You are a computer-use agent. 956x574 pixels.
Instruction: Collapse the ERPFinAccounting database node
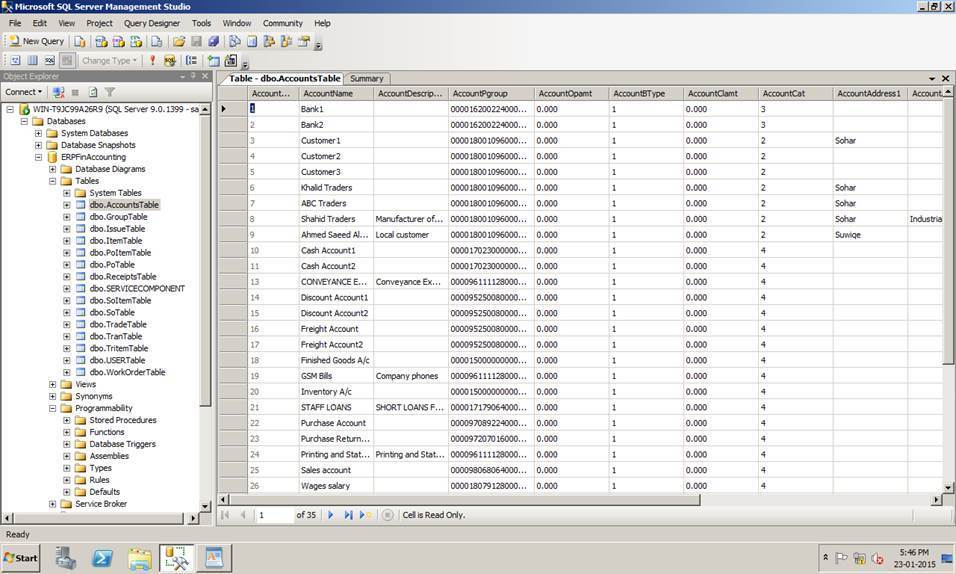pos(38,157)
